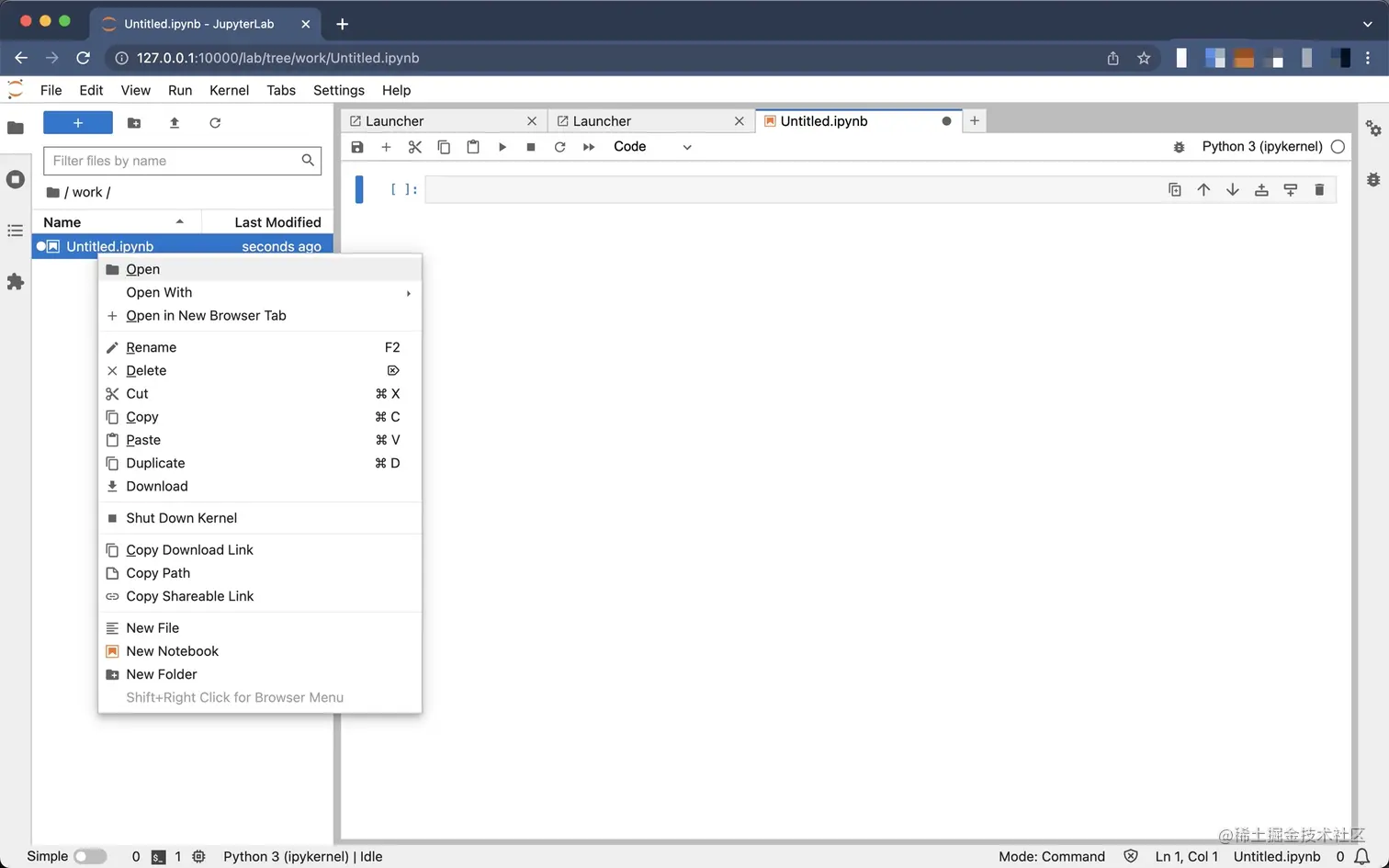
Task: Open the Code cell type dropdown
Action: click(x=652, y=146)
